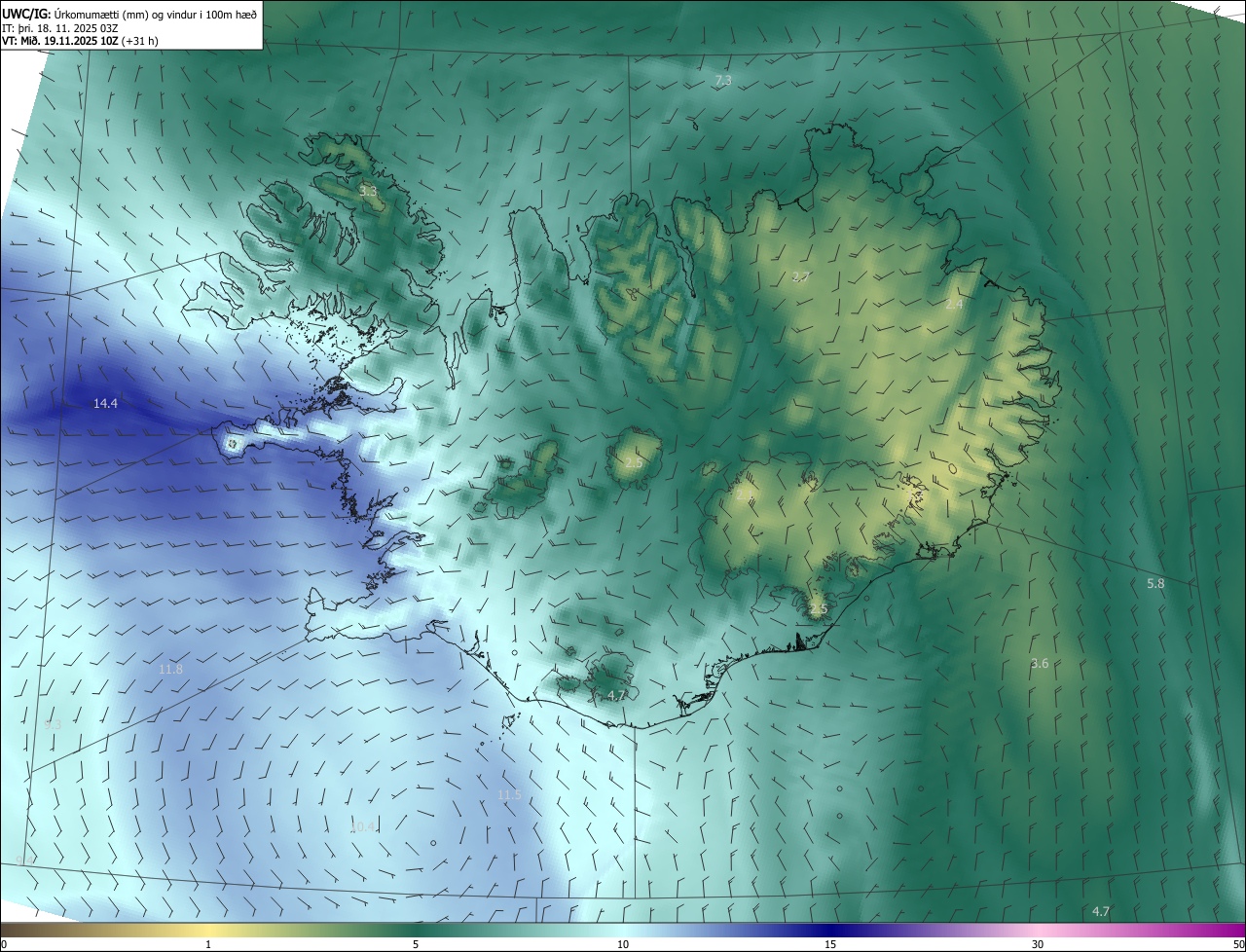Click the 3.6 value label southeast of Iceland

tap(1040, 664)
